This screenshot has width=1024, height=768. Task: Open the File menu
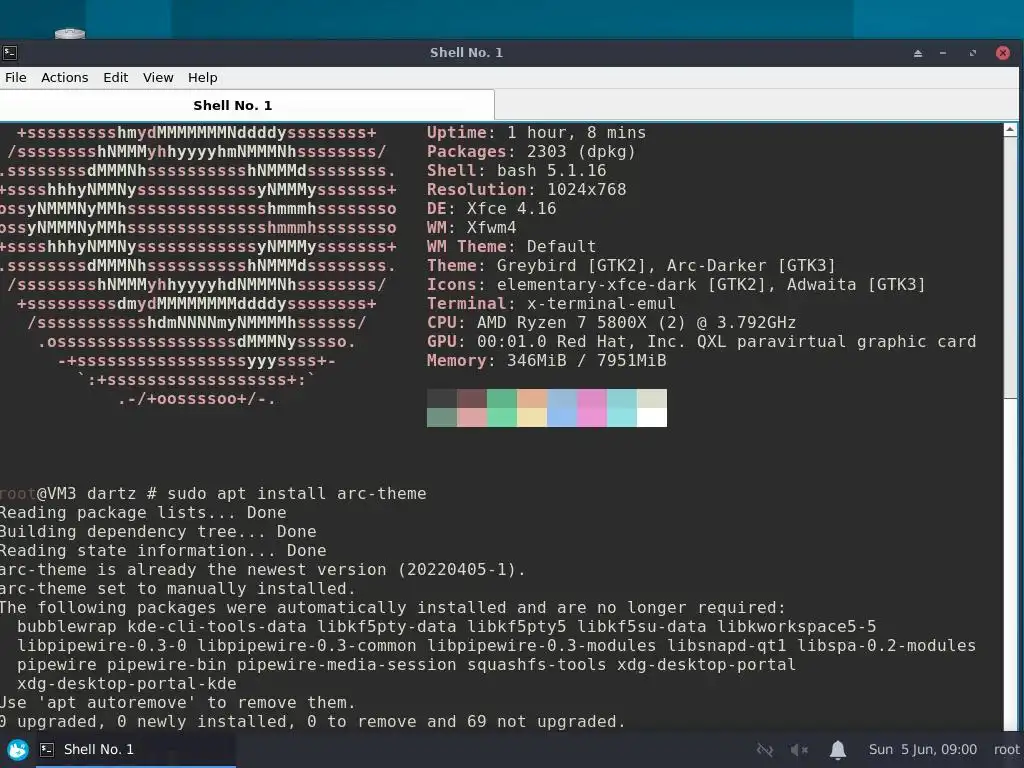[x=16, y=78]
